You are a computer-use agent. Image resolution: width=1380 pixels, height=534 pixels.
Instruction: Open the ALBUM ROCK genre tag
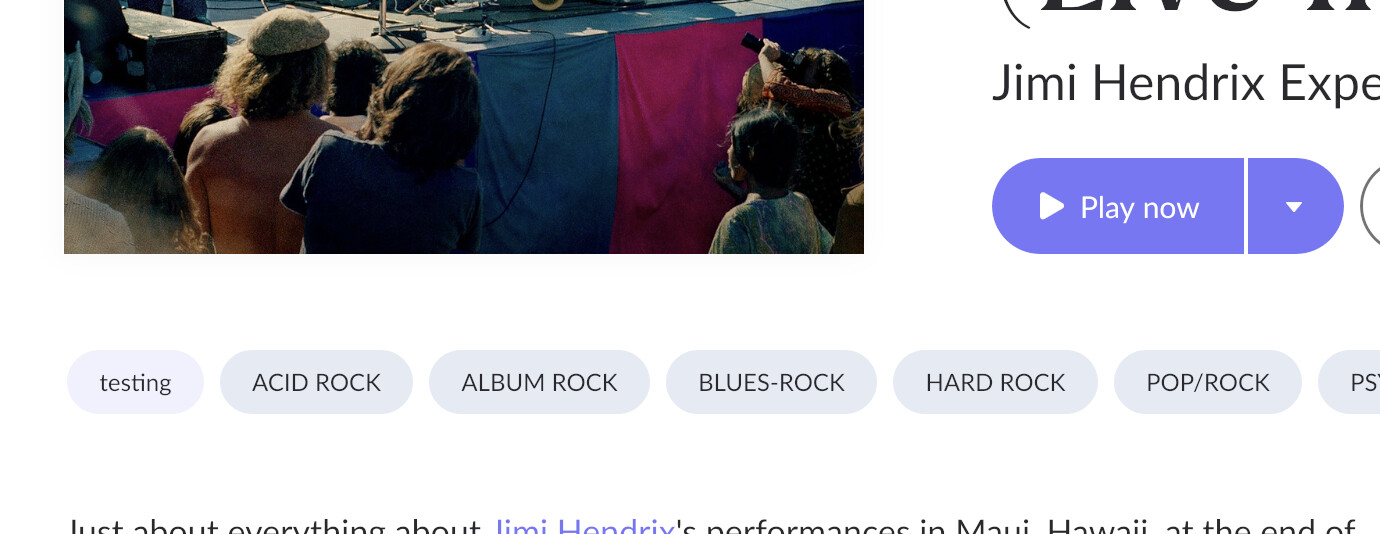[x=539, y=382]
